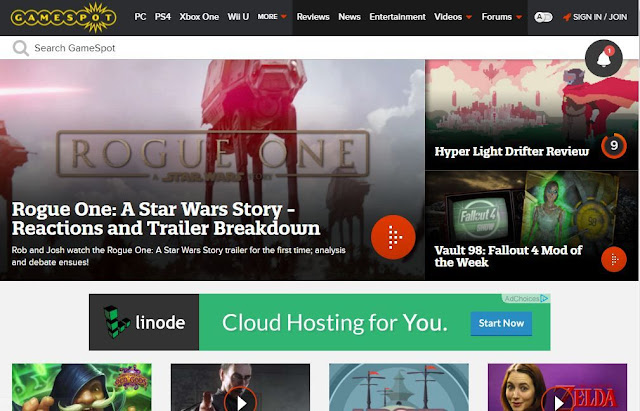The image size is (640, 411).
Task: Open the ships illustration thumbnail
Action: pyautogui.click(x=399, y=387)
